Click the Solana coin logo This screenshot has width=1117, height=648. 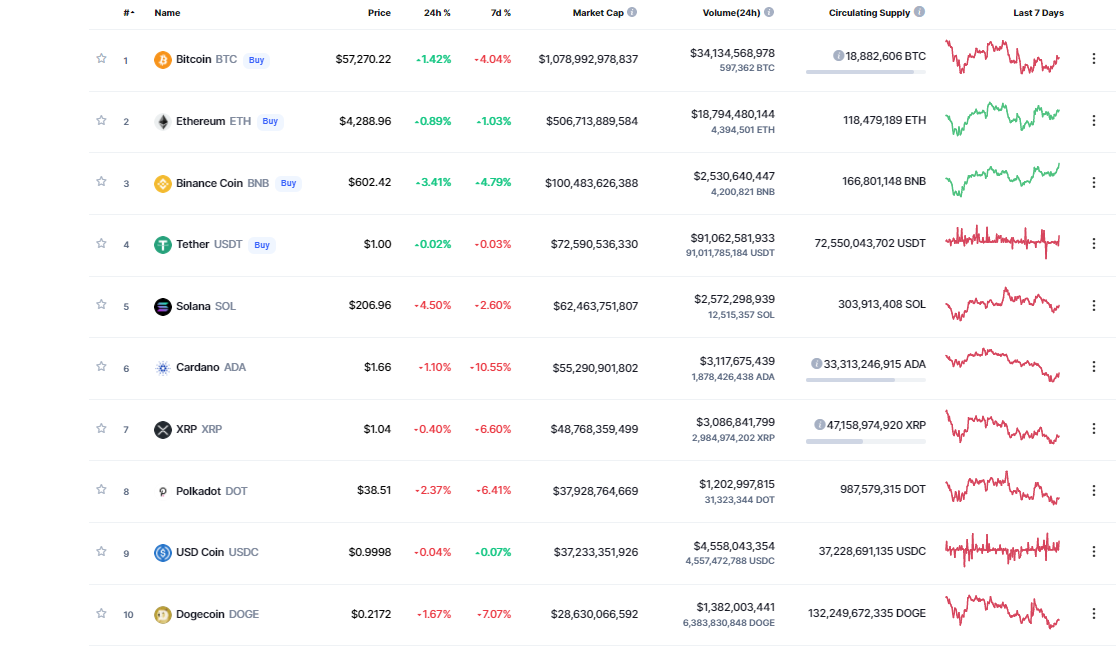[162, 307]
